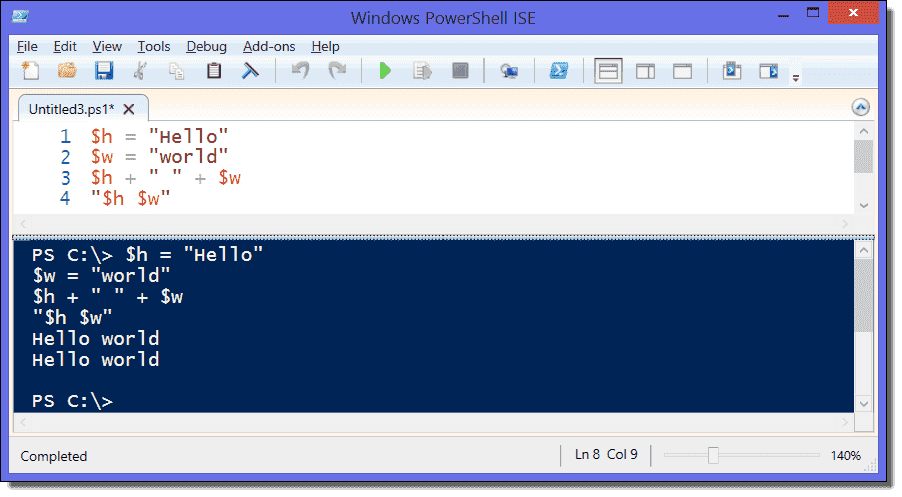Open the Tools menu
The image size is (902, 497).
pos(154,47)
